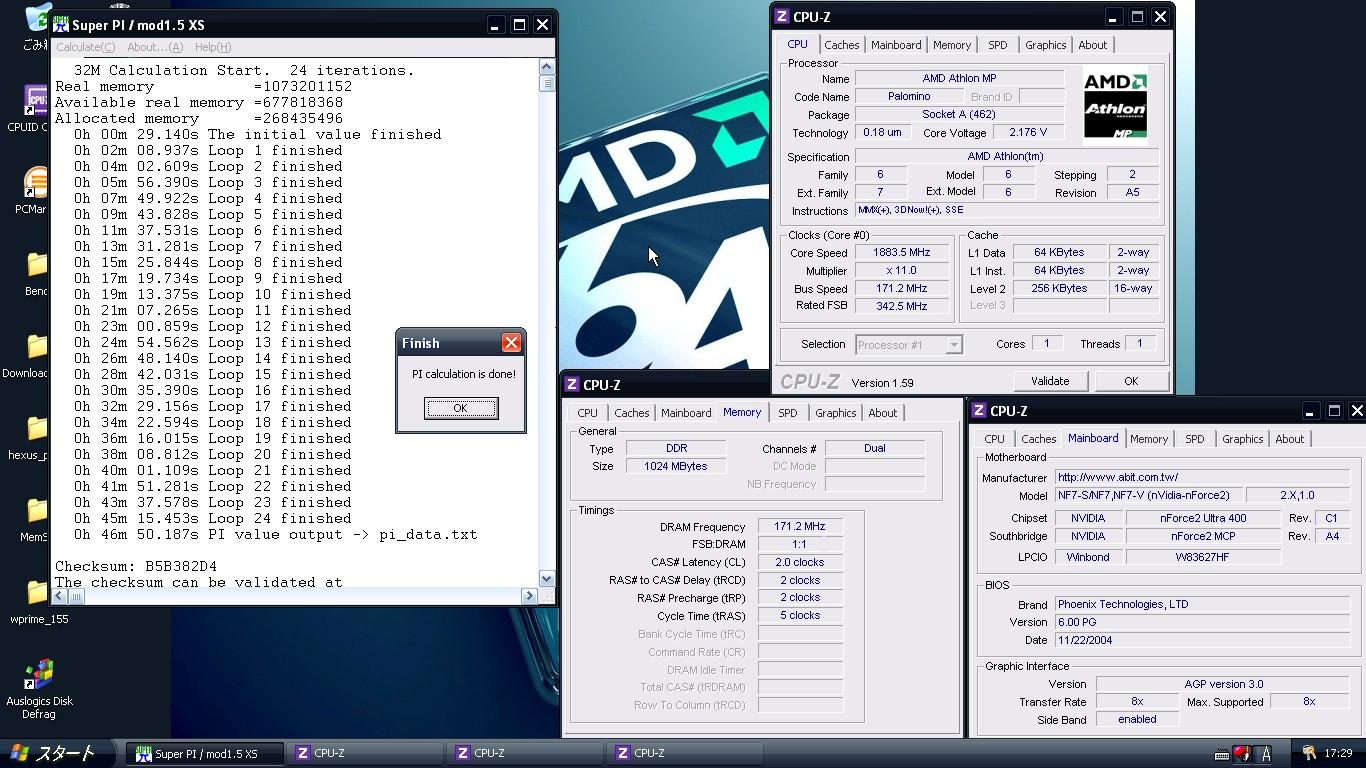Click the keyboard icon in the system tray

click(x=1222, y=754)
